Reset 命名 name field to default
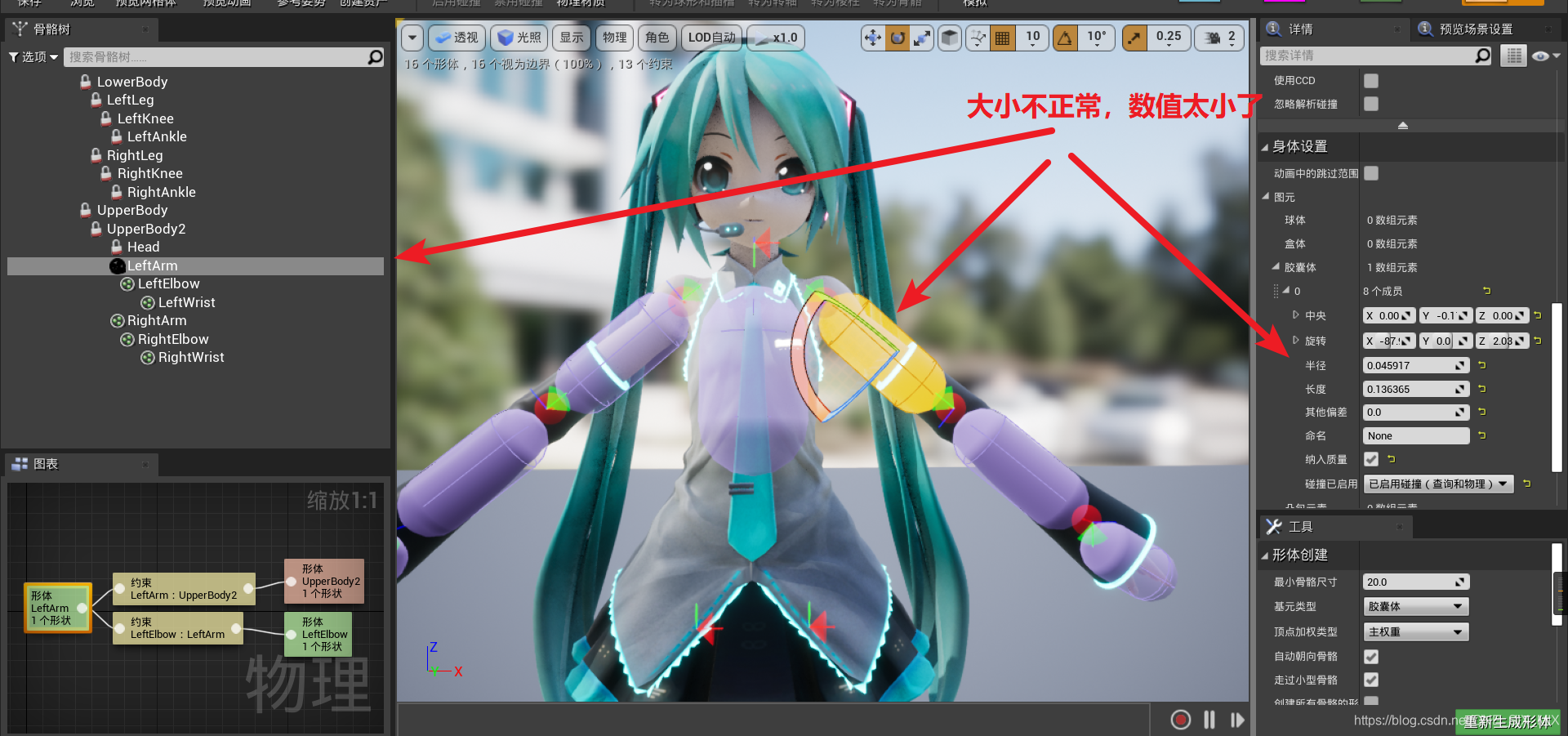 pyautogui.click(x=1481, y=435)
